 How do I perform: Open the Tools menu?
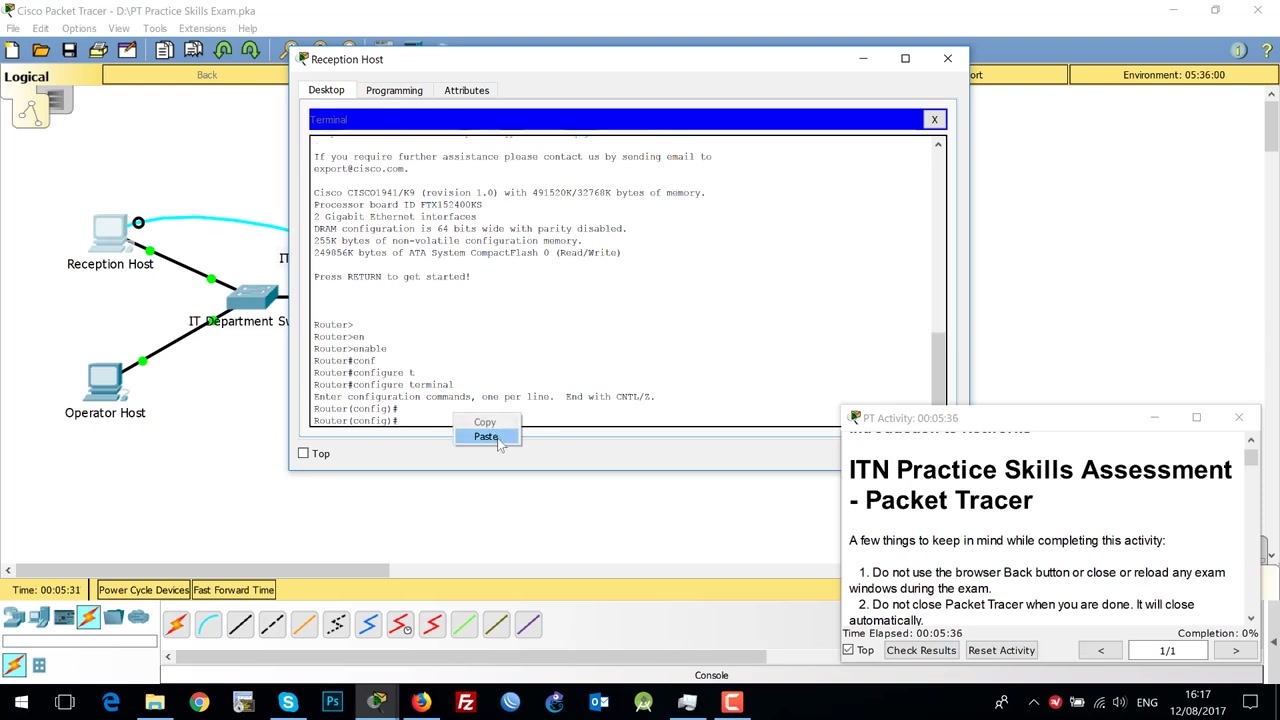(154, 28)
